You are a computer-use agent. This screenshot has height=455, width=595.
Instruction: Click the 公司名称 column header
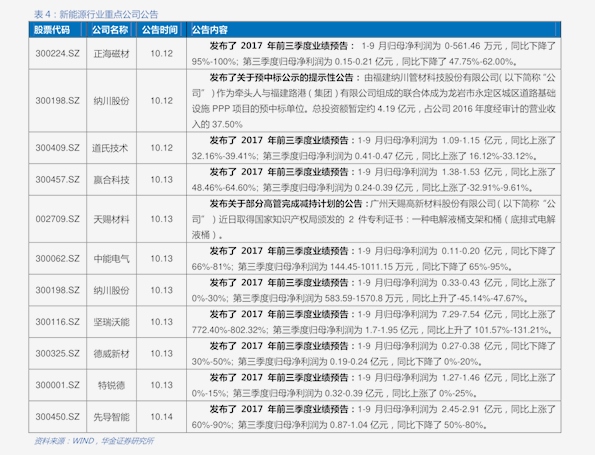[x=110, y=30]
